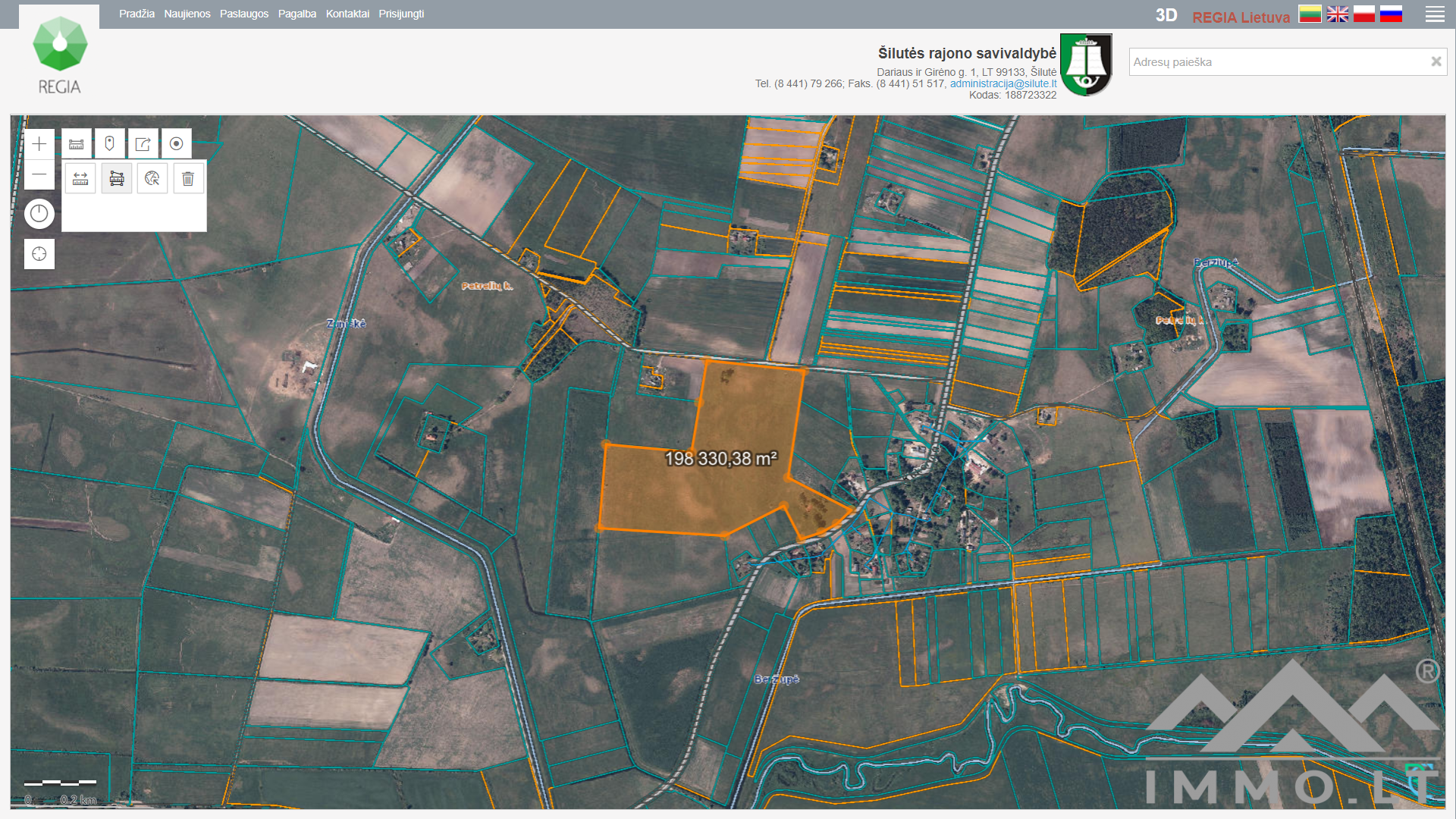Select the place marker pin tool
Image resolution: width=1456 pixels, height=819 pixels.
click(x=110, y=144)
